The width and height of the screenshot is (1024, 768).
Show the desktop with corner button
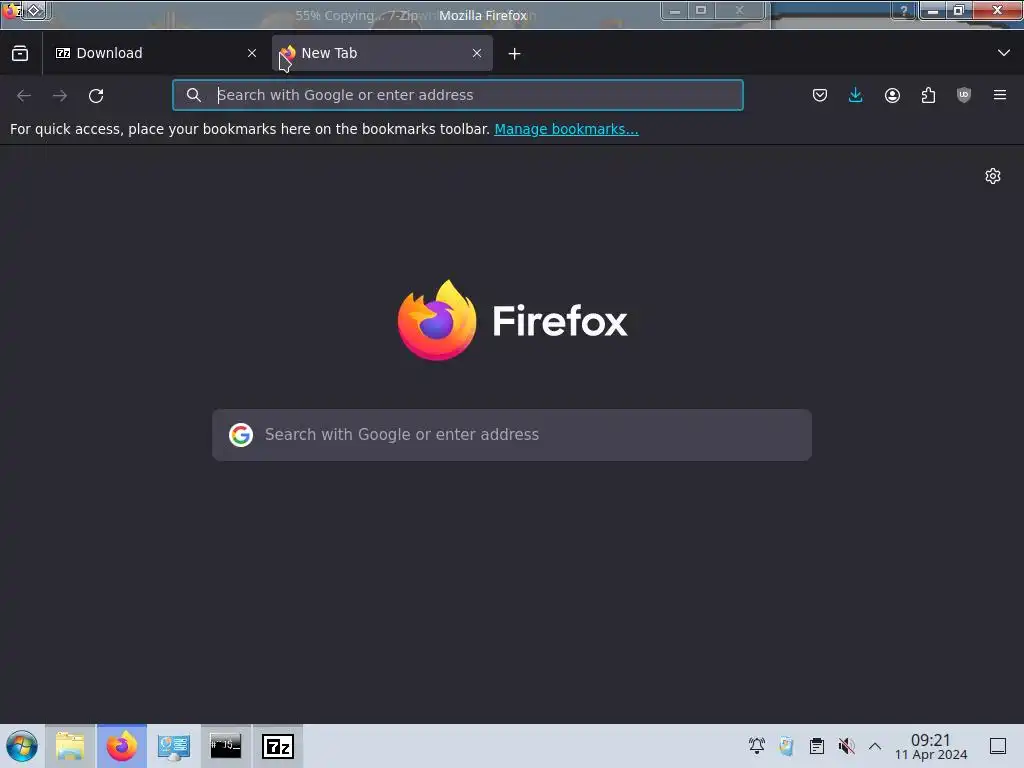(998, 746)
